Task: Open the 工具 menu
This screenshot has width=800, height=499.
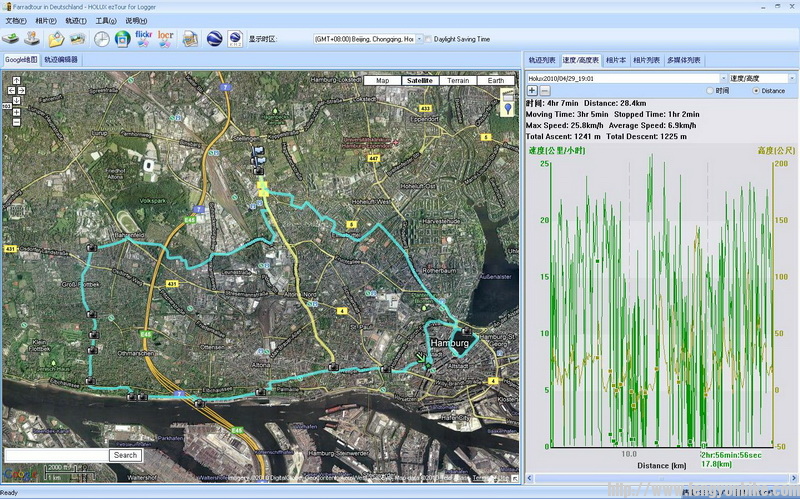Action: pos(106,20)
